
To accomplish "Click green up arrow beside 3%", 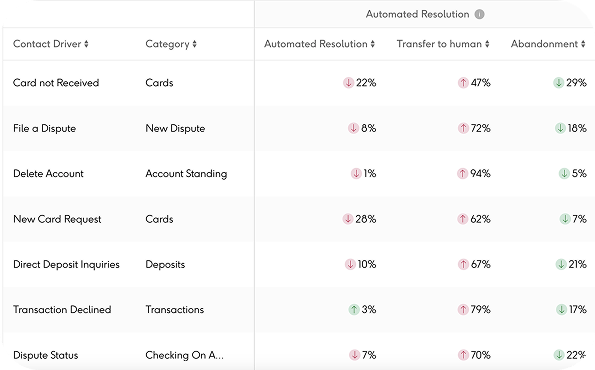I will (354, 310).
